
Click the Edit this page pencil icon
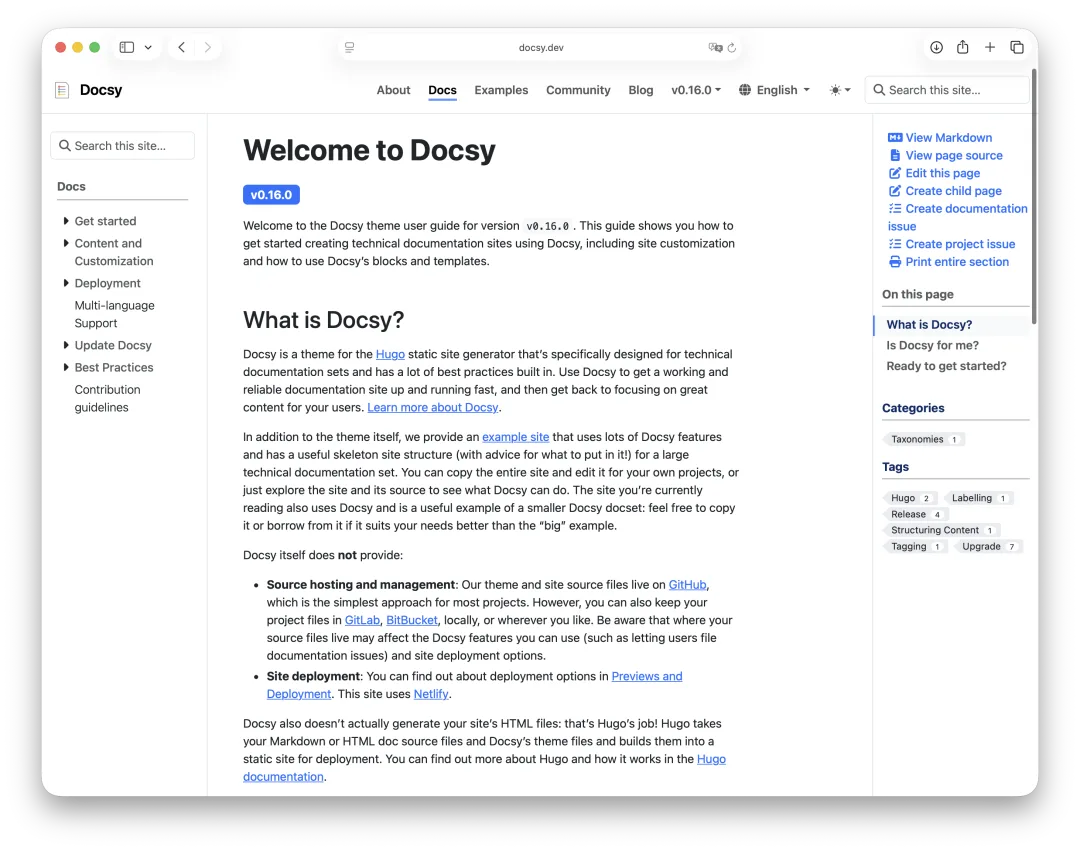(x=895, y=174)
